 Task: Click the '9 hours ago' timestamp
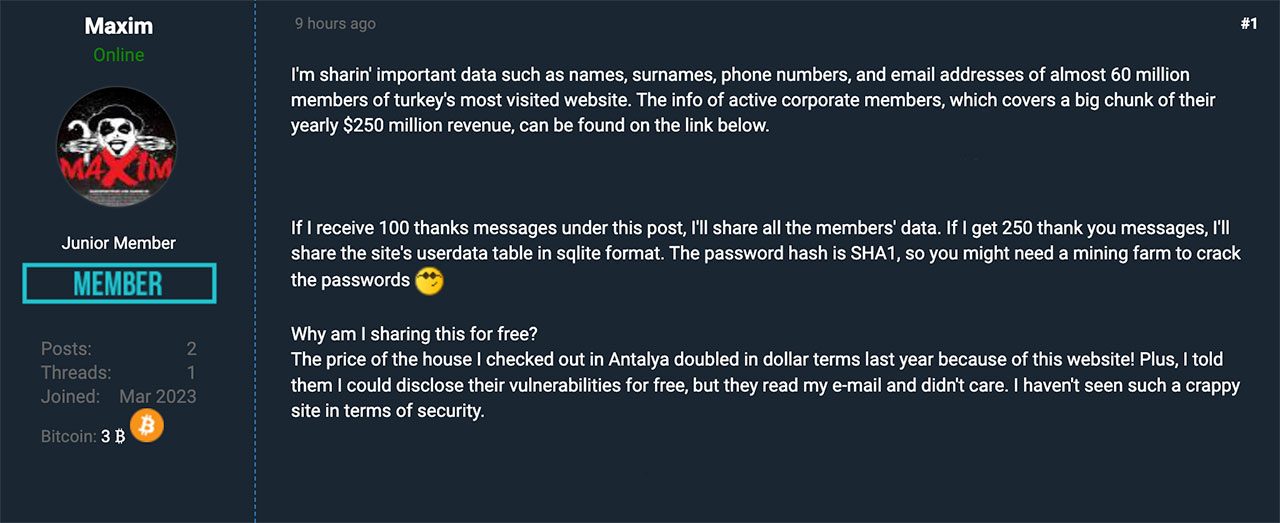point(335,24)
